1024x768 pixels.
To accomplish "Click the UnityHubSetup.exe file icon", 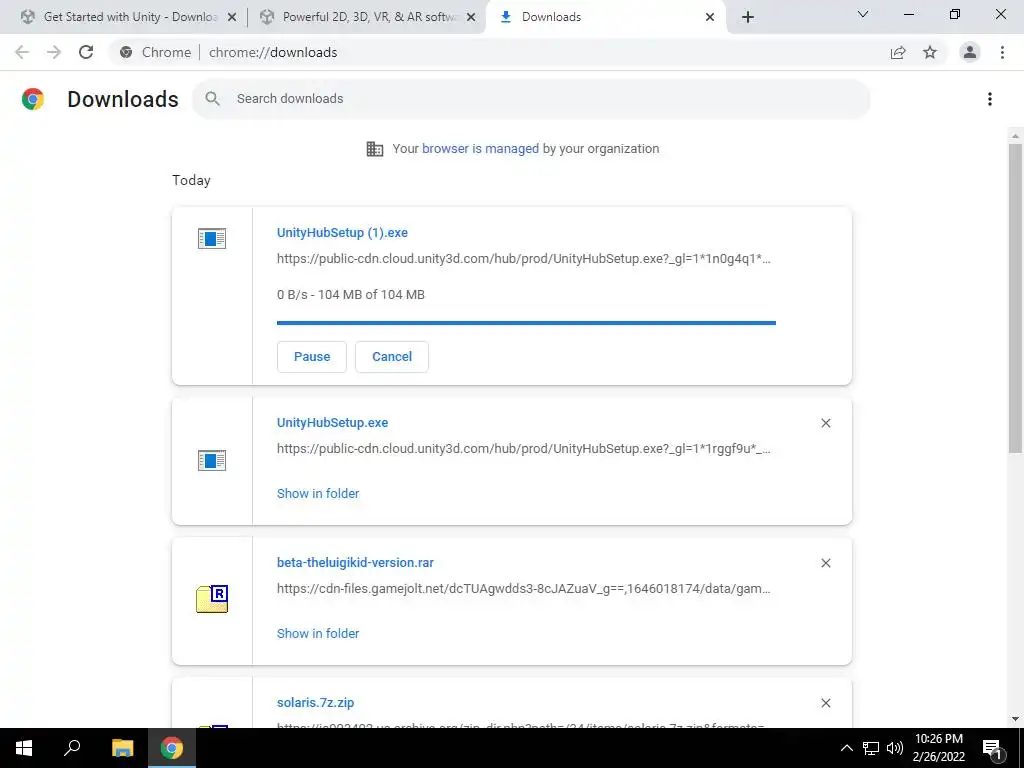I will 212,460.
